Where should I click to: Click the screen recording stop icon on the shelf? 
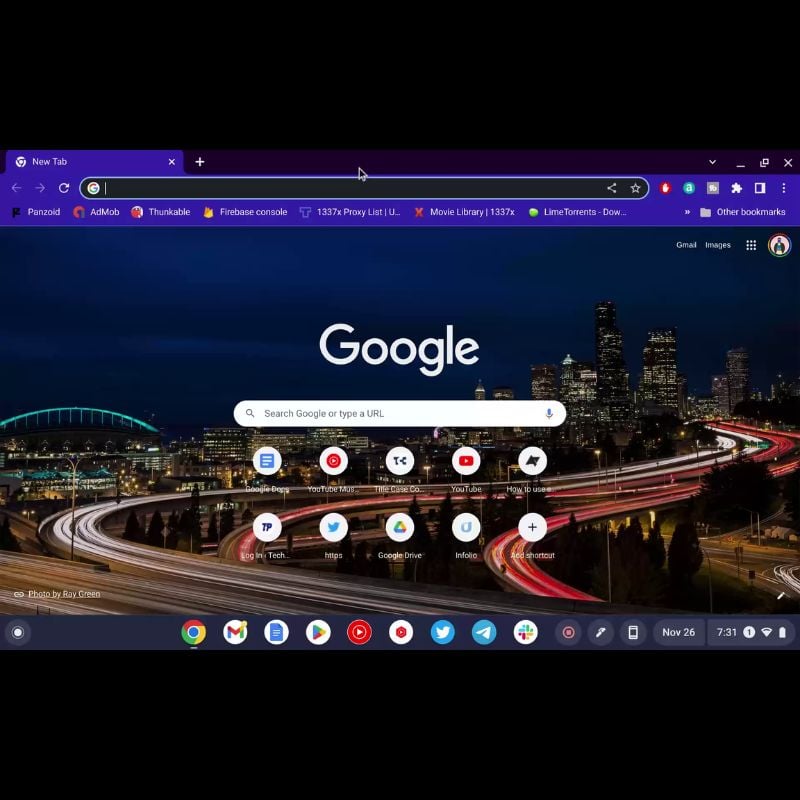[568, 633]
